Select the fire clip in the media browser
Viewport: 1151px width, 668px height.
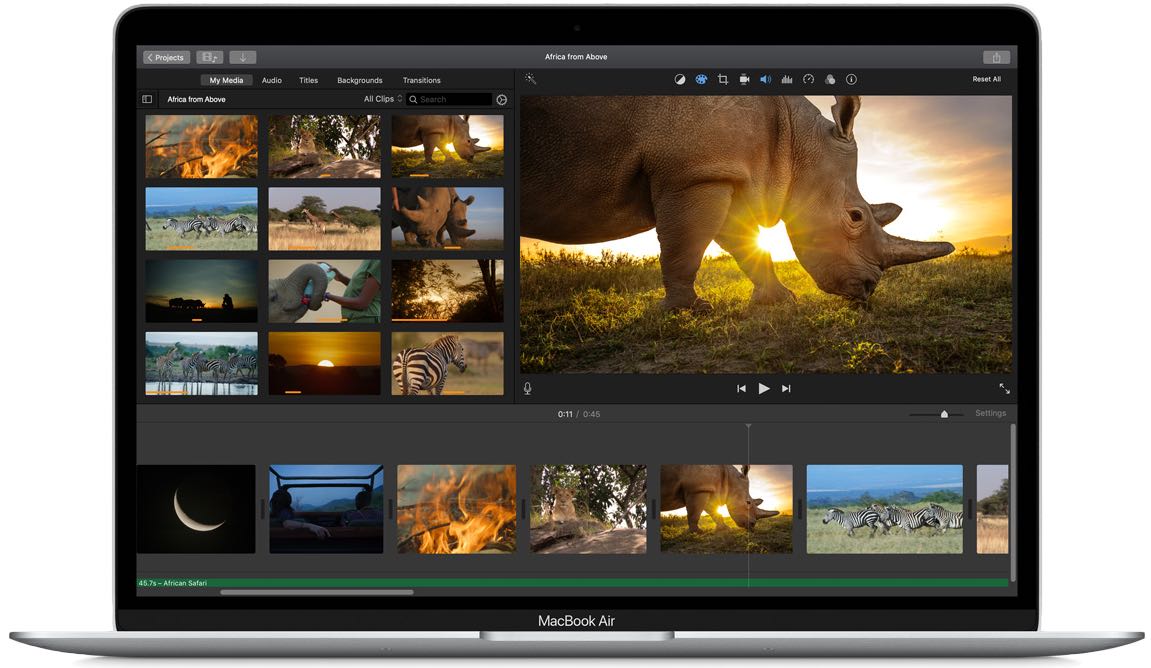[x=201, y=146]
